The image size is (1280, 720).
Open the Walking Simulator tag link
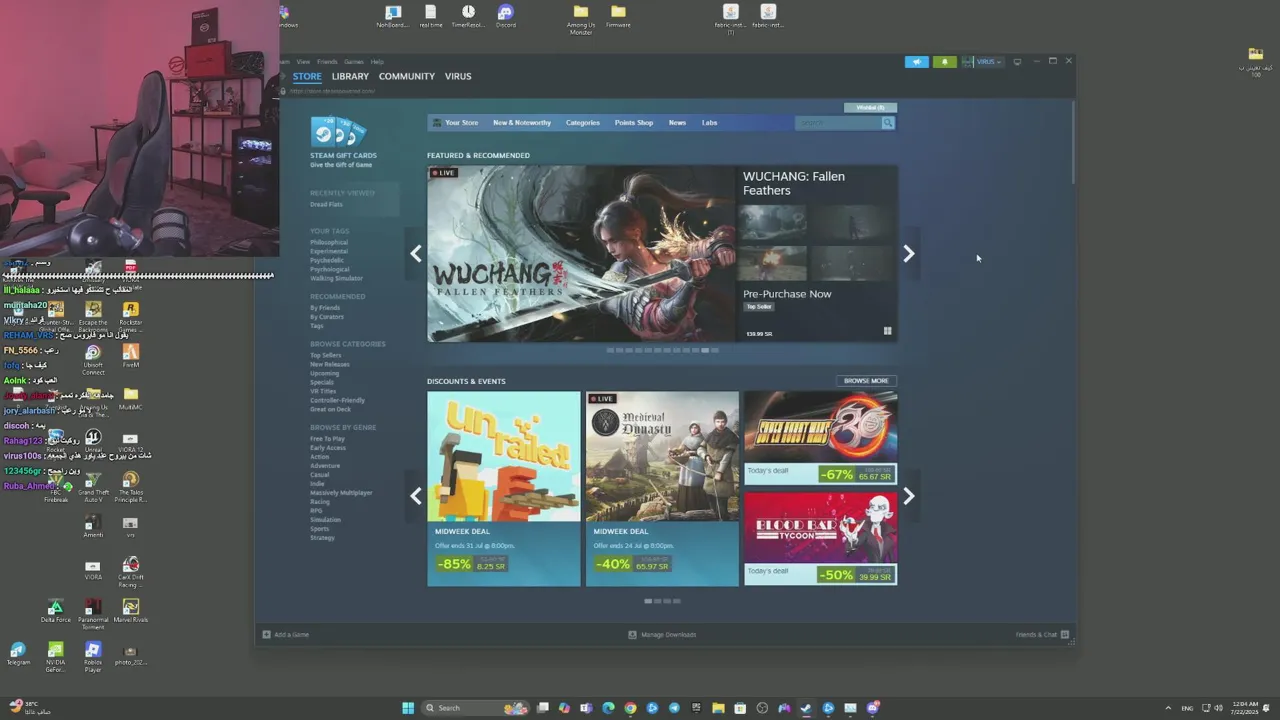click(336, 278)
